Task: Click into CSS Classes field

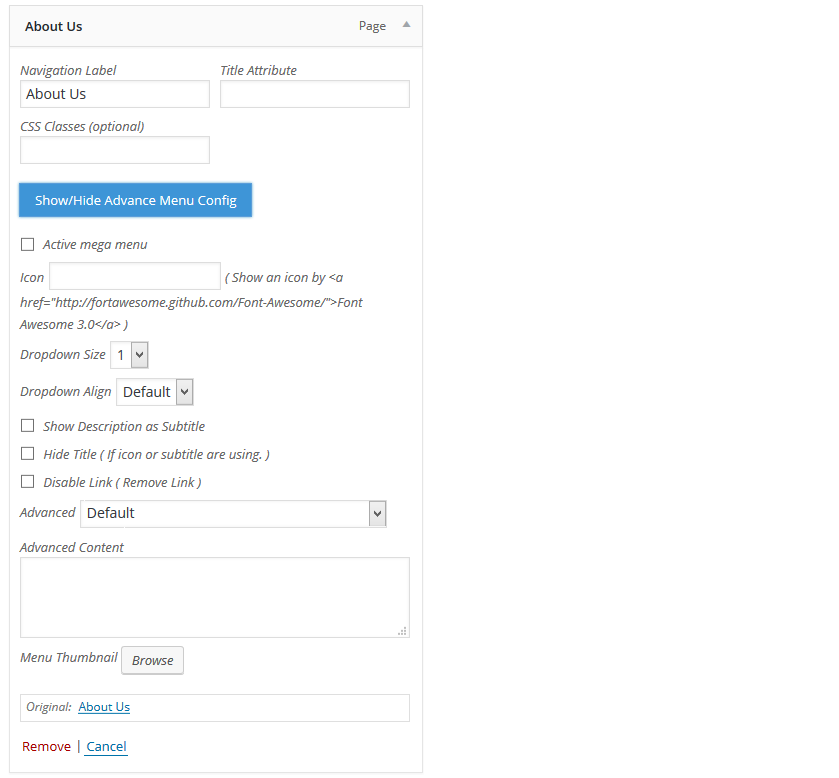Action: pos(115,150)
